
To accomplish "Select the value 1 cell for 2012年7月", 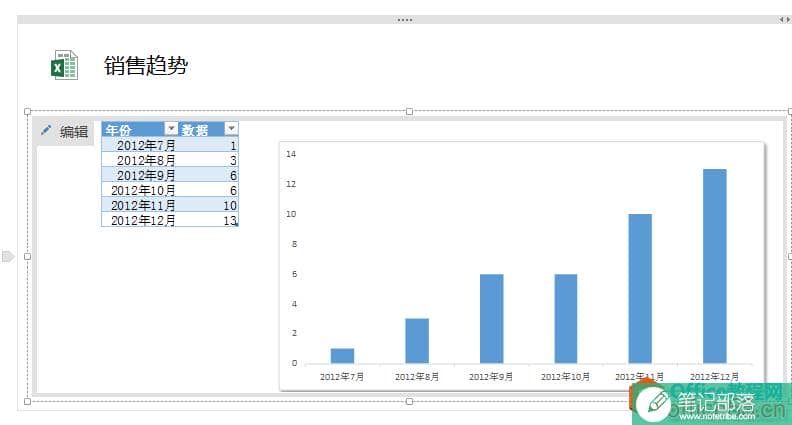I will point(209,146).
